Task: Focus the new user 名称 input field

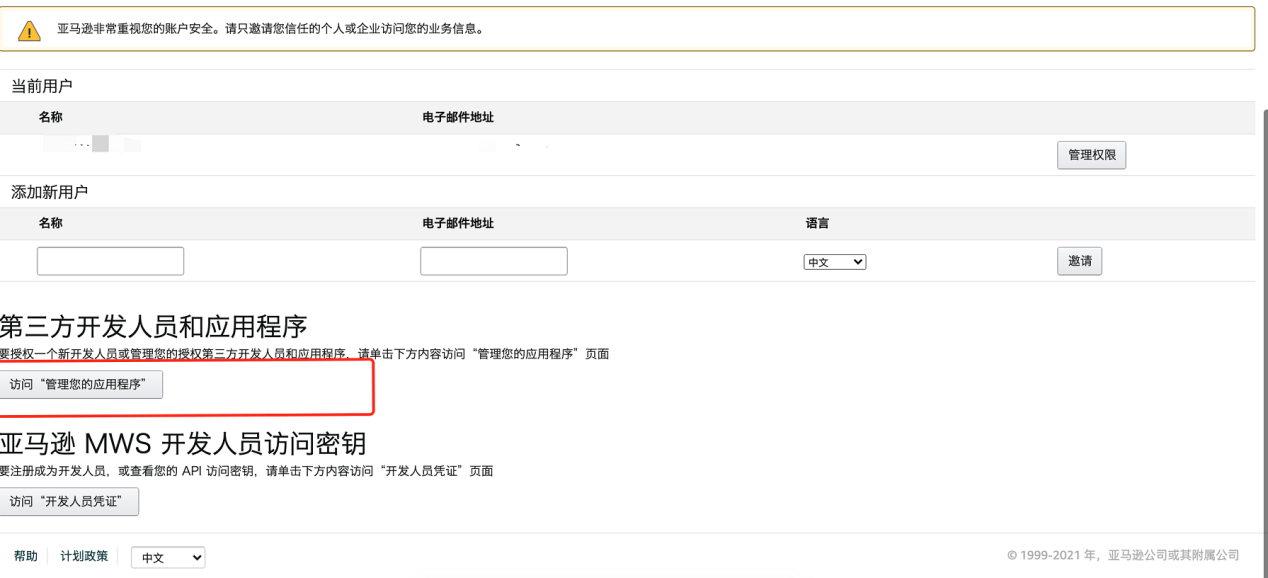Action: click(x=110, y=261)
